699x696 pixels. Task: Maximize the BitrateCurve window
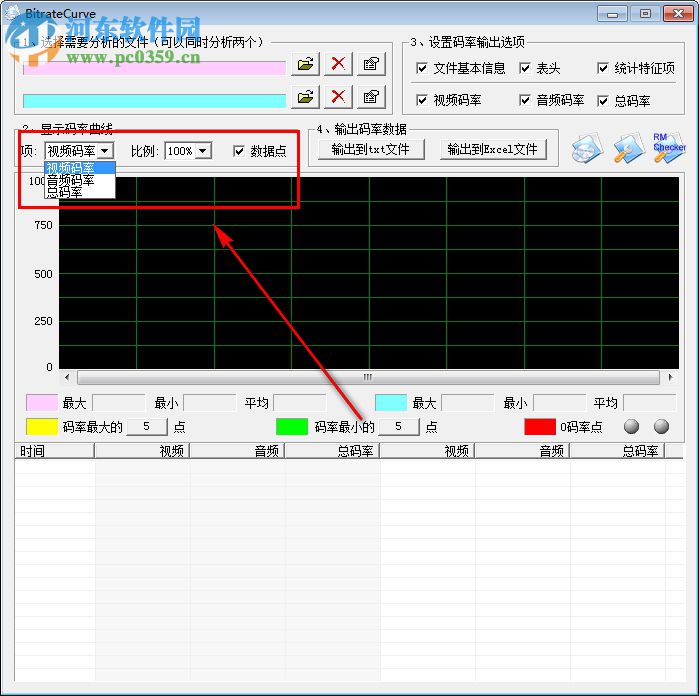point(645,14)
